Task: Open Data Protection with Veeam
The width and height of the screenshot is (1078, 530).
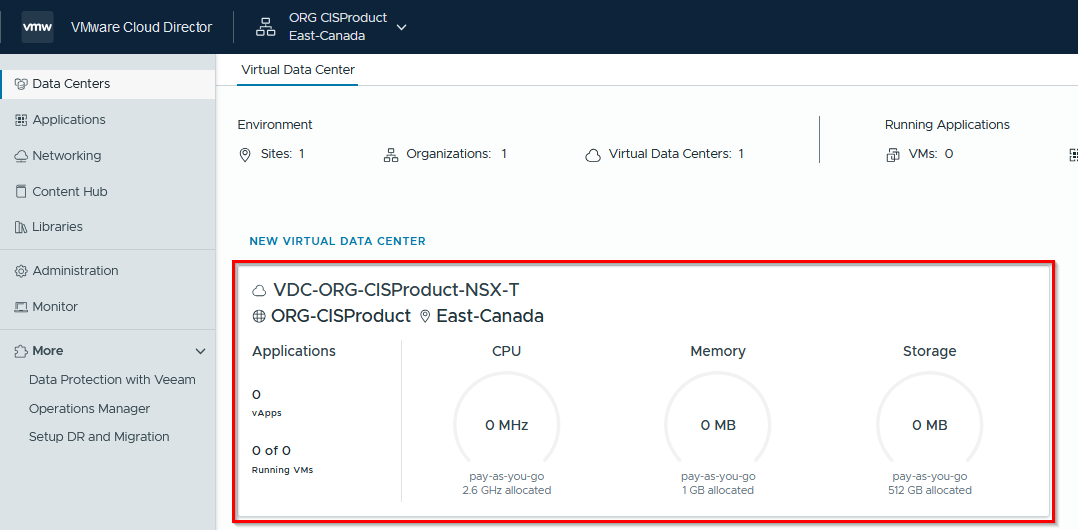Action: coord(112,379)
